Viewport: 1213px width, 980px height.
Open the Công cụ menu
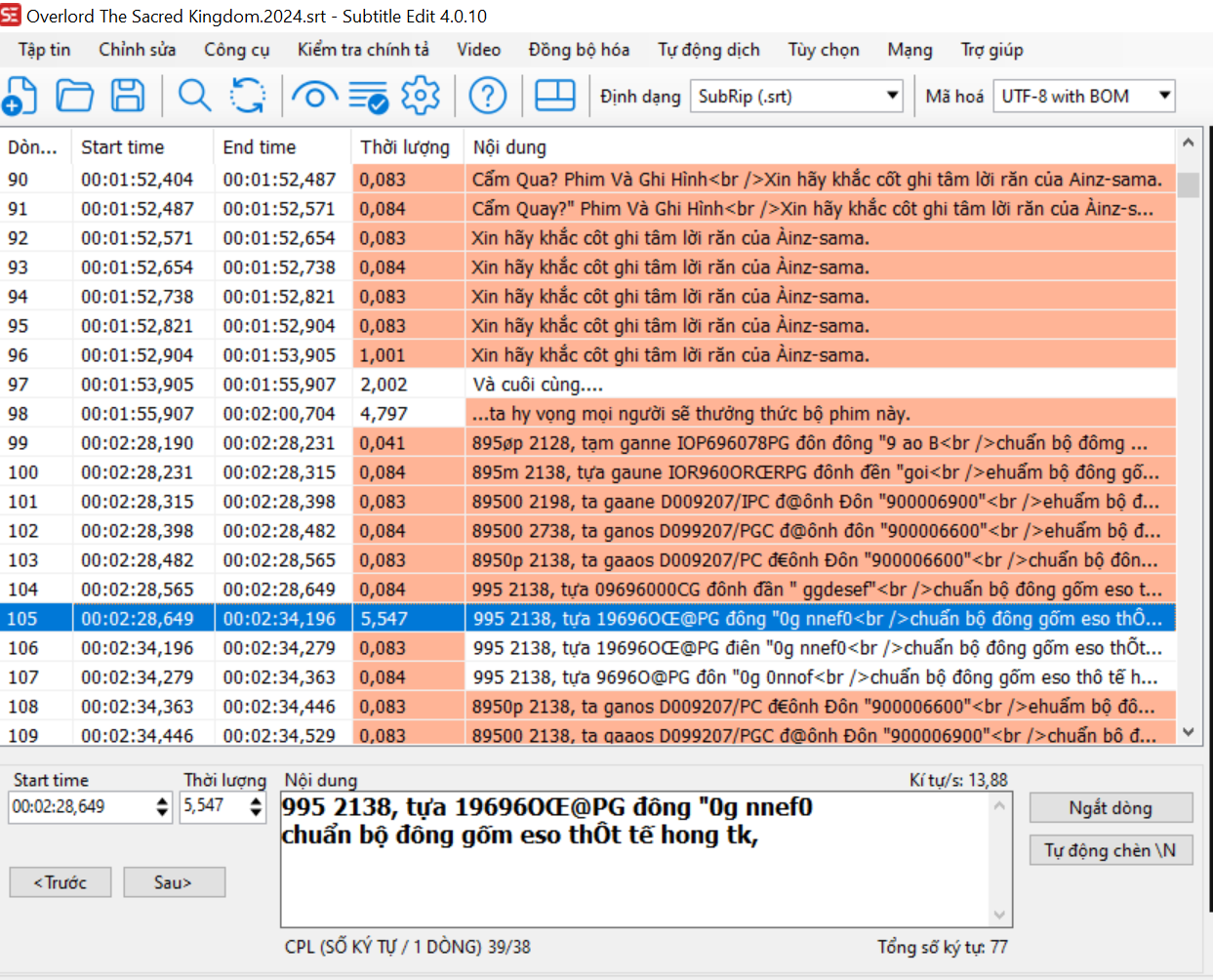[236, 50]
